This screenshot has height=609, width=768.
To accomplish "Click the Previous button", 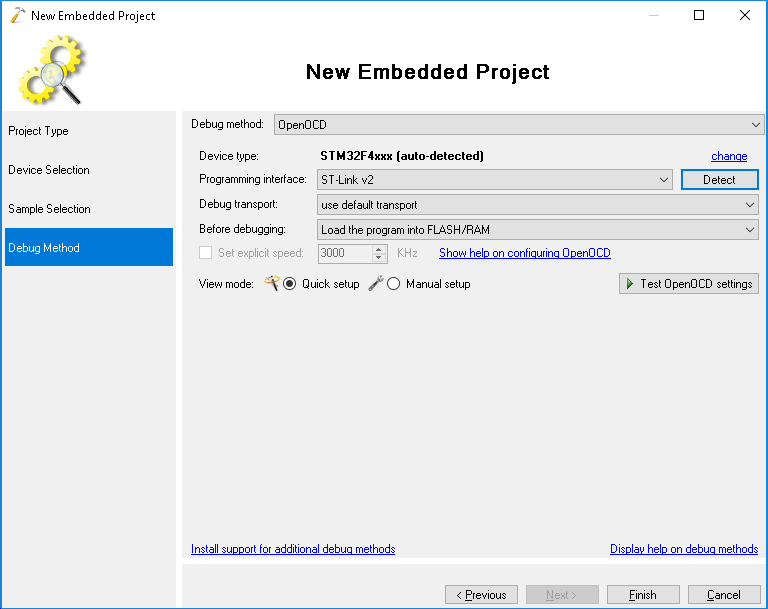I will coord(481,595).
